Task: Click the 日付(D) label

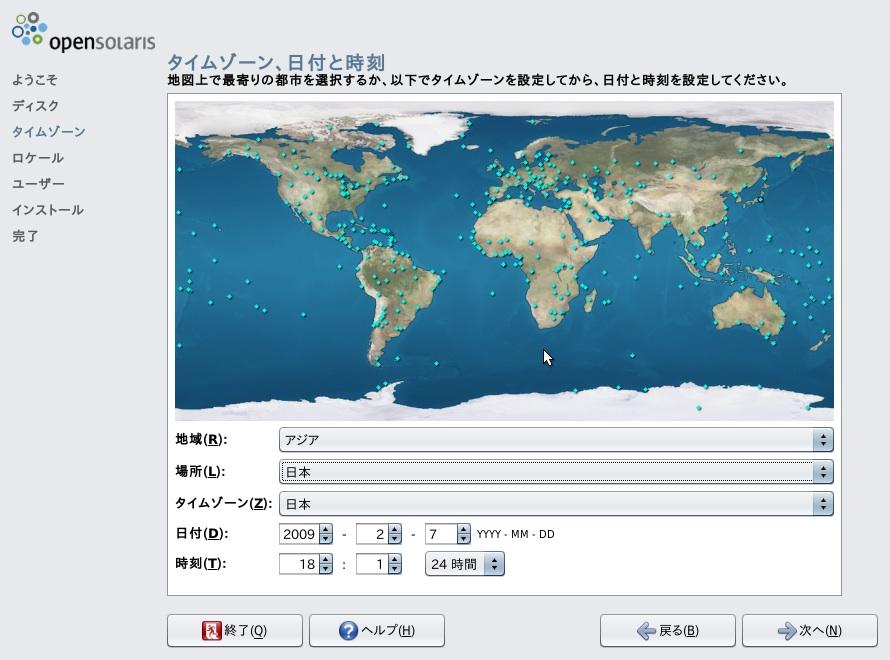Action: [201, 533]
